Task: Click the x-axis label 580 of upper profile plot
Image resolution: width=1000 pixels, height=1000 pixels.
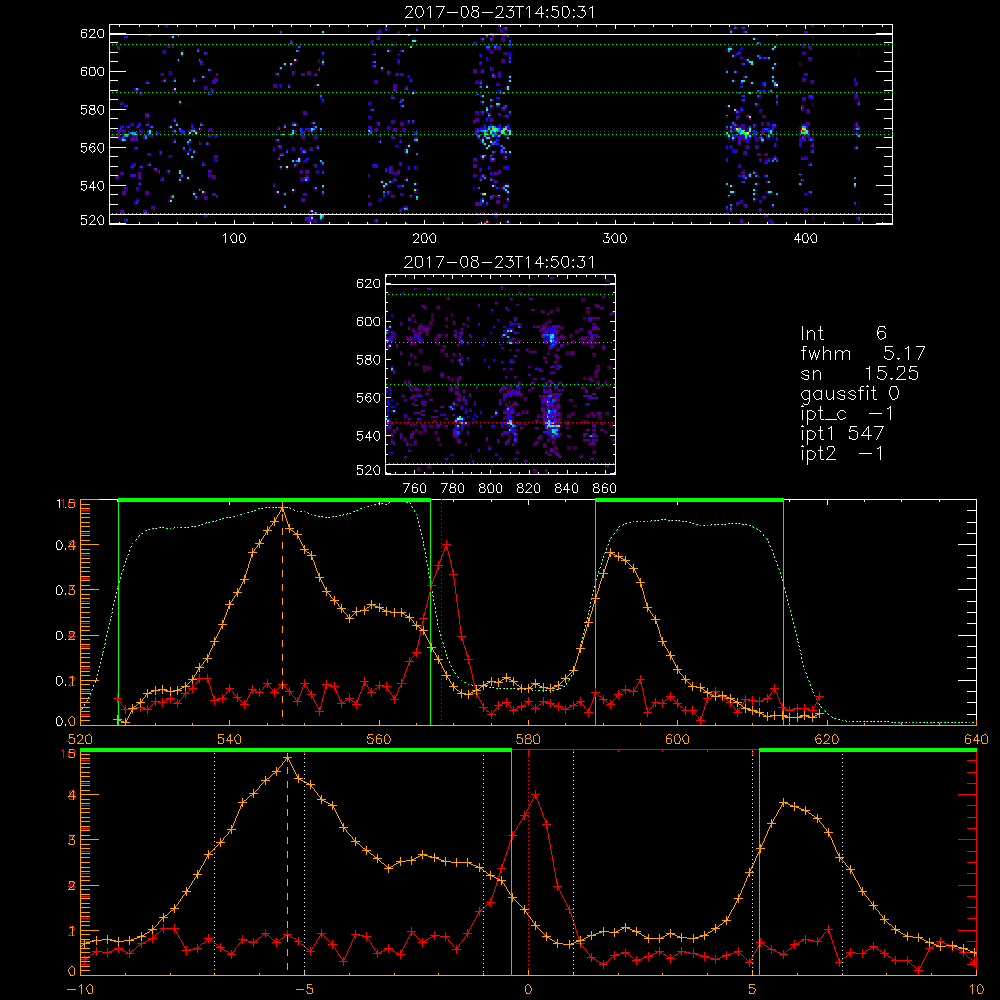Action: tap(528, 739)
